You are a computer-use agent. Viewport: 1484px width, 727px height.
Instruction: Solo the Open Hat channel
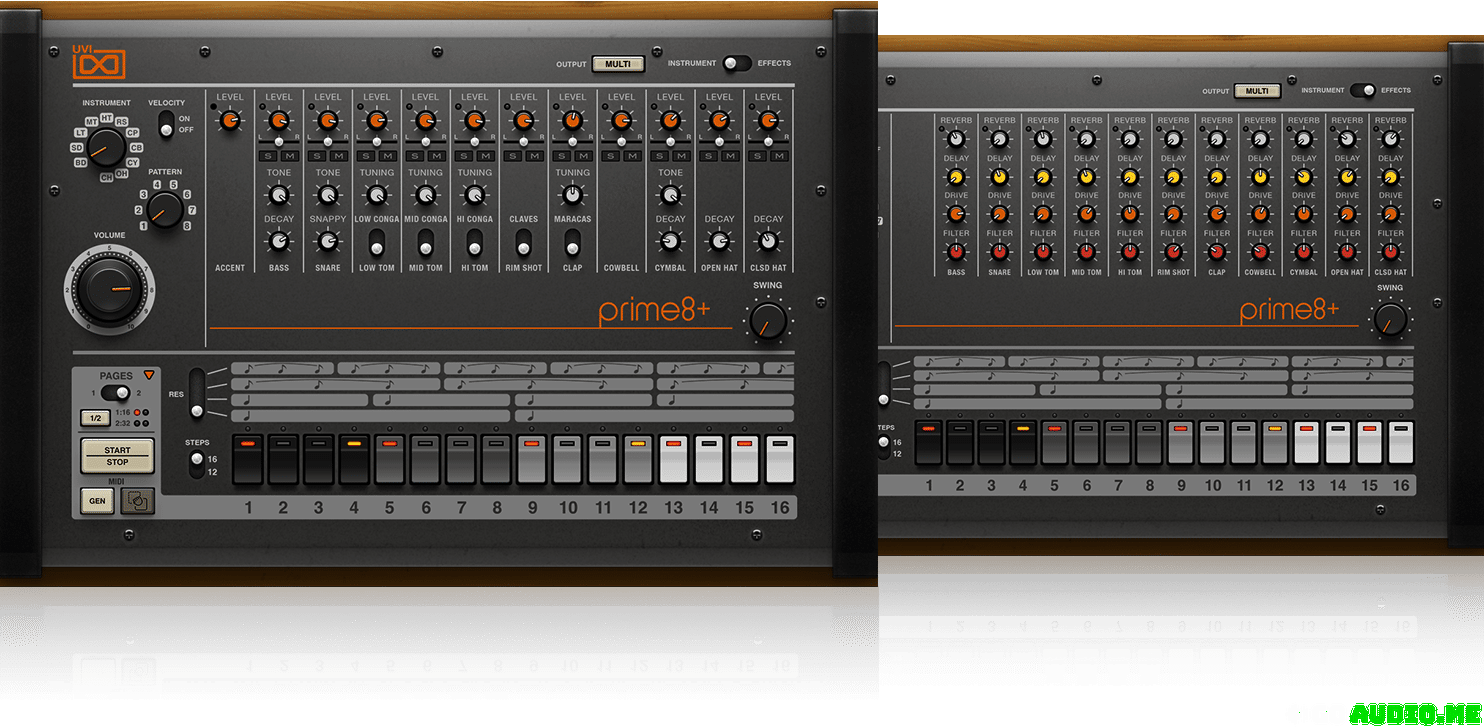click(x=711, y=156)
